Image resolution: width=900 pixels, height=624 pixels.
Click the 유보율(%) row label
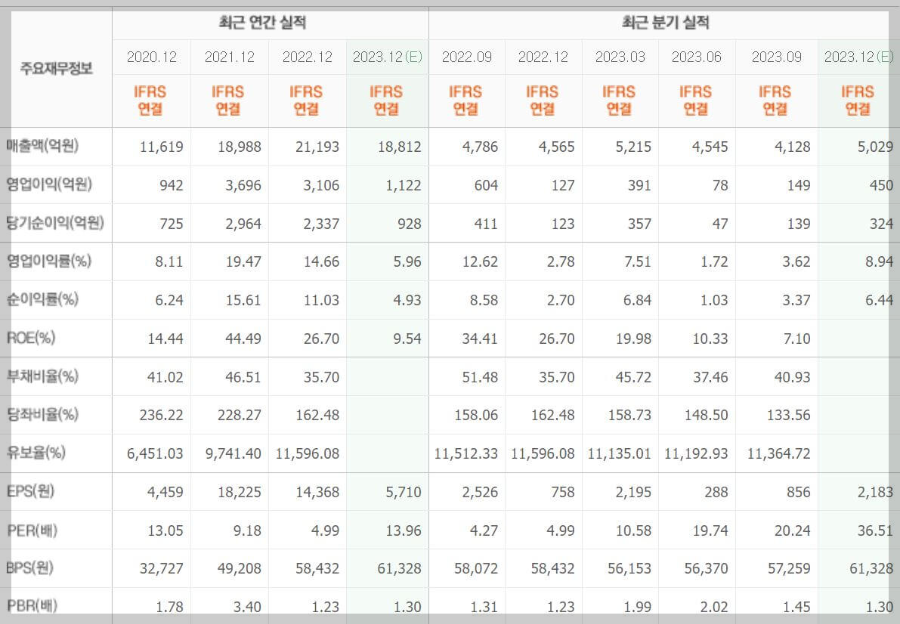tap(36, 453)
